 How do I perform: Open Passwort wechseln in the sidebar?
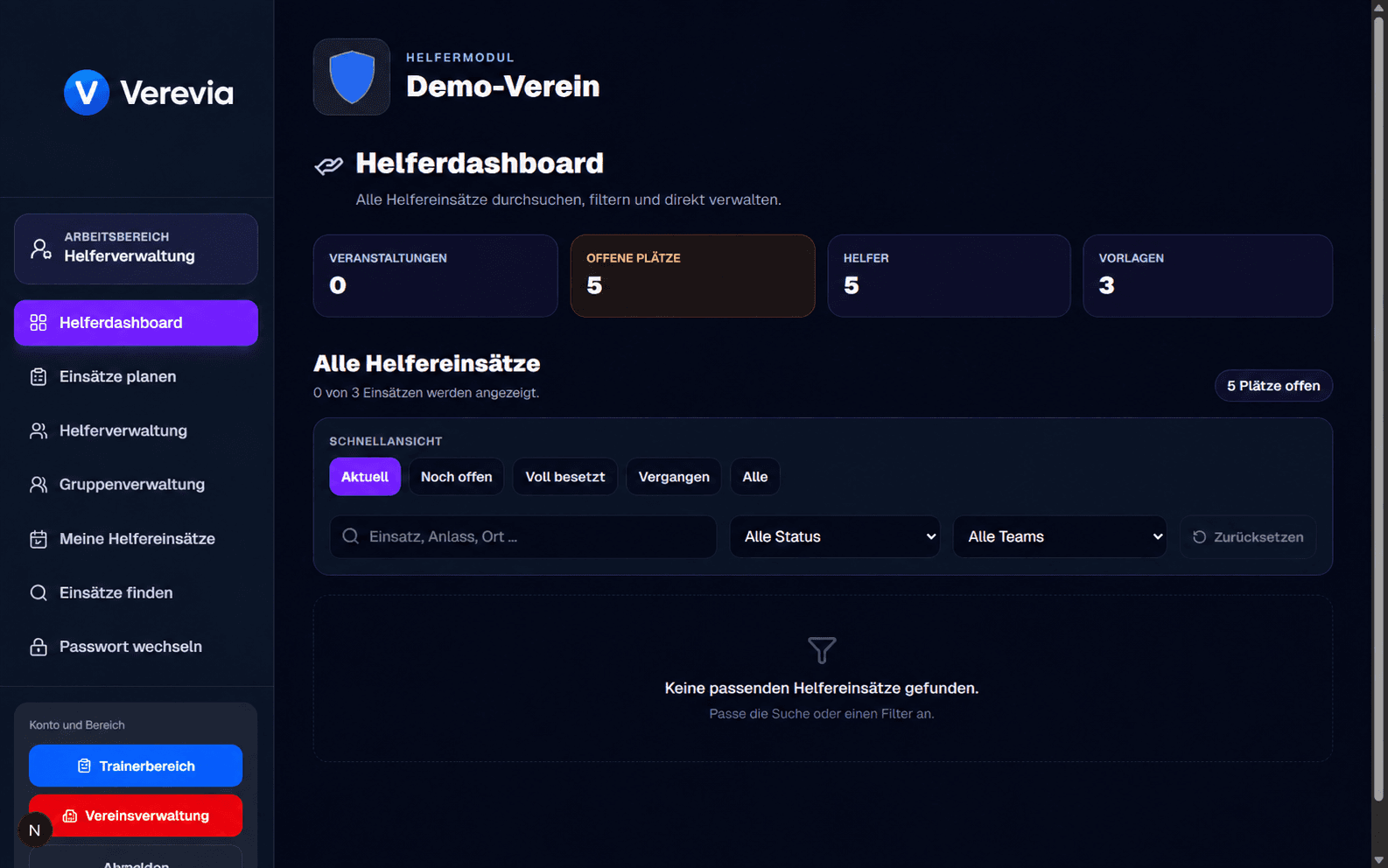(136, 647)
